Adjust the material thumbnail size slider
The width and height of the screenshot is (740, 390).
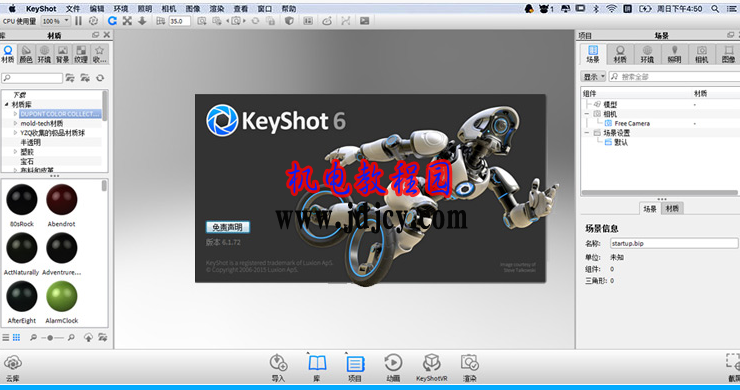(50, 338)
